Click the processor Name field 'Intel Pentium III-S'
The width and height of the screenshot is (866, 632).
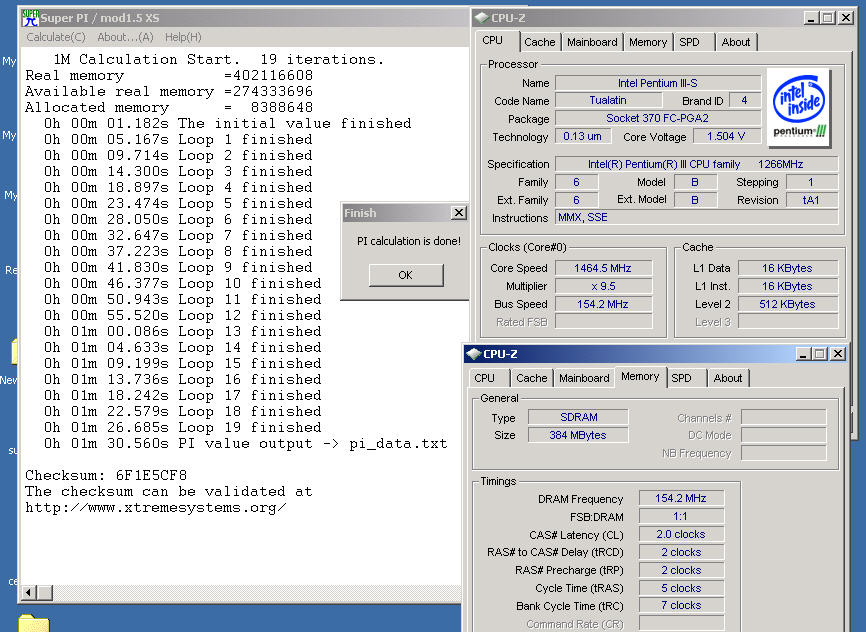(657, 83)
